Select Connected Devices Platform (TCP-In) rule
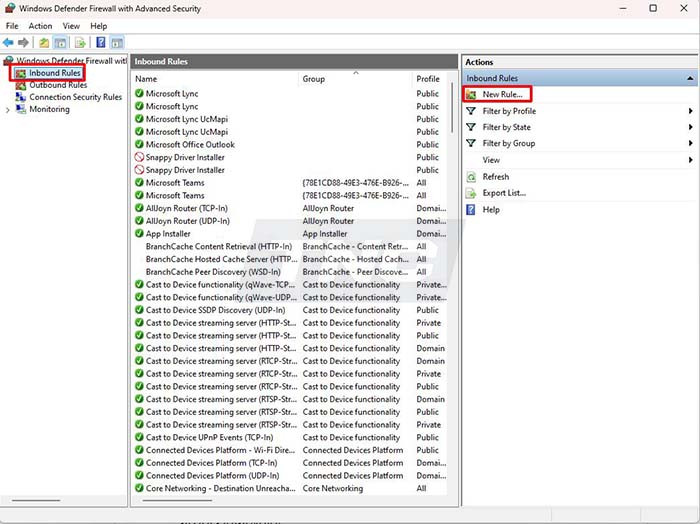The width and height of the screenshot is (700, 524). [x=290, y=463]
